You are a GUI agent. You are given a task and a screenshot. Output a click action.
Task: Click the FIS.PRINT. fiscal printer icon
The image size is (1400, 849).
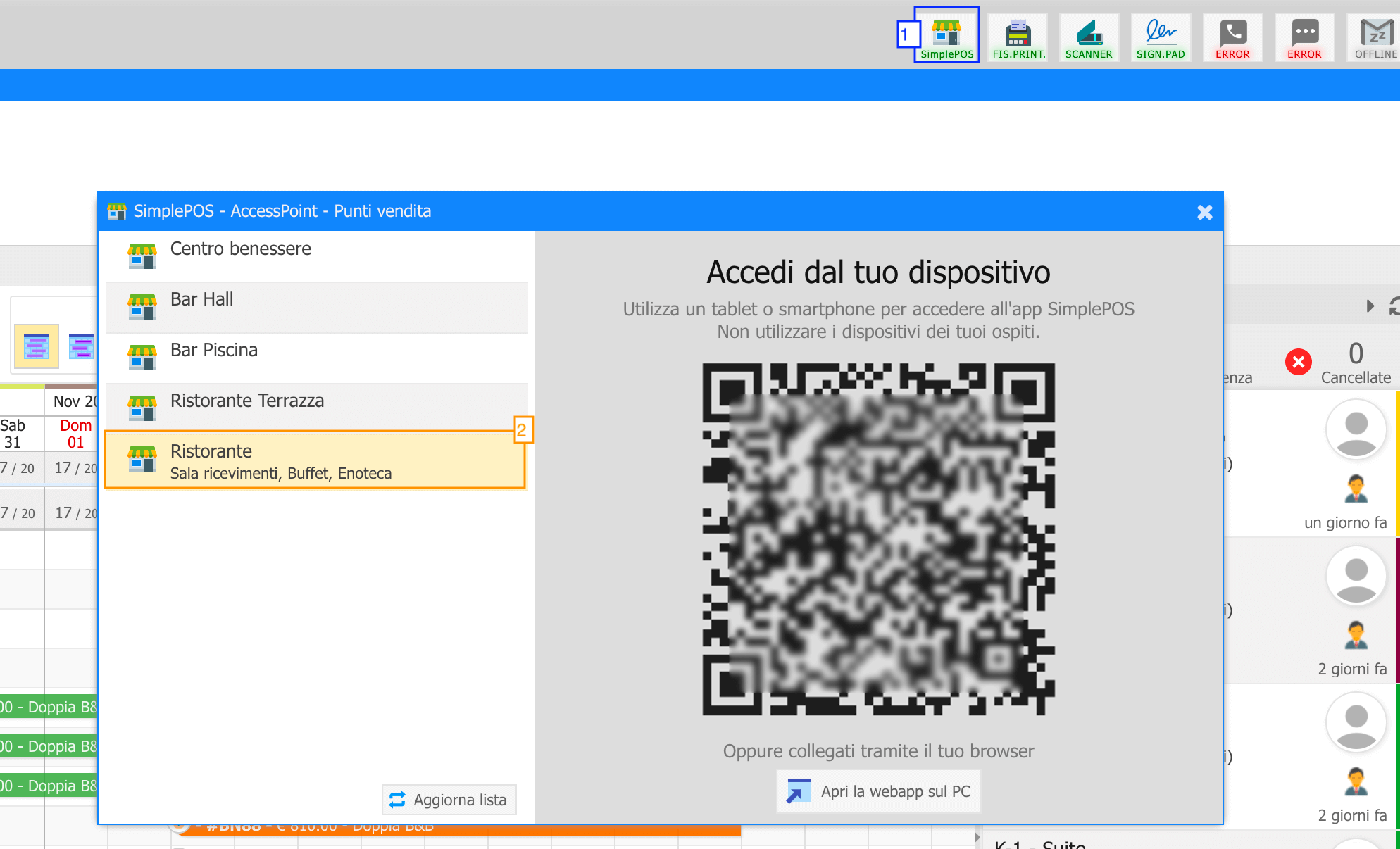click(1018, 37)
